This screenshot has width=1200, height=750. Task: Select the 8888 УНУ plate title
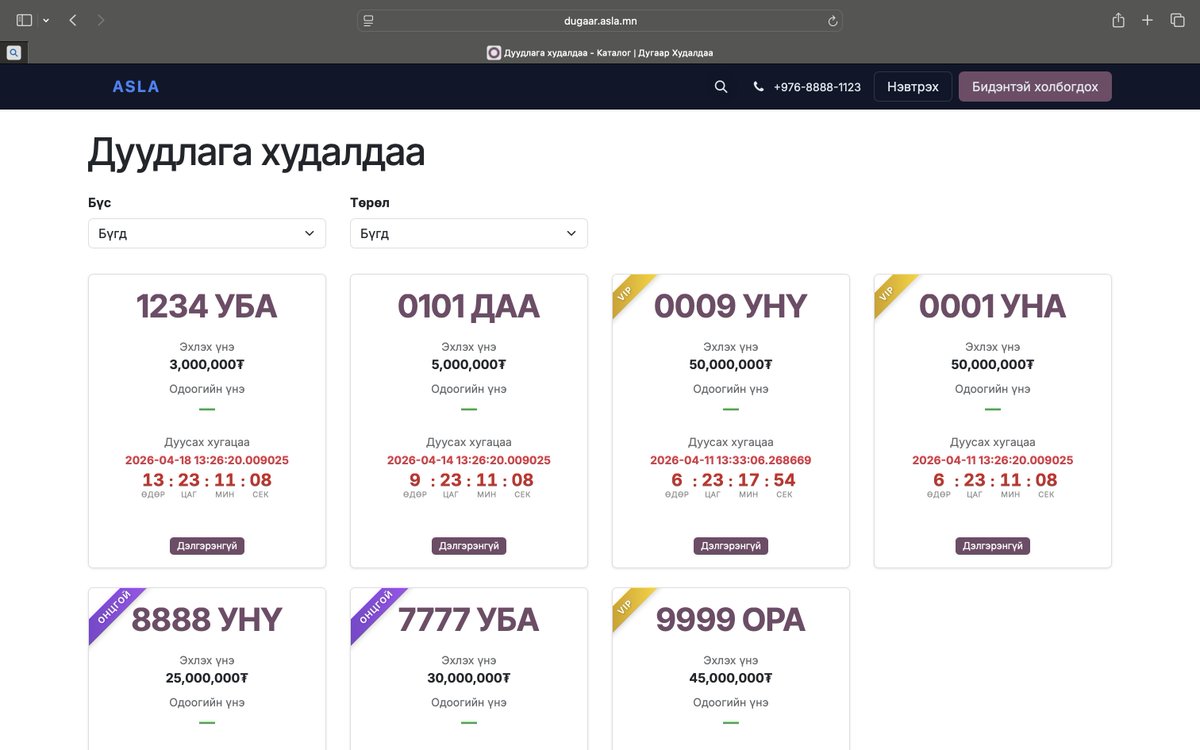pyautogui.click(x=207, y=620)
